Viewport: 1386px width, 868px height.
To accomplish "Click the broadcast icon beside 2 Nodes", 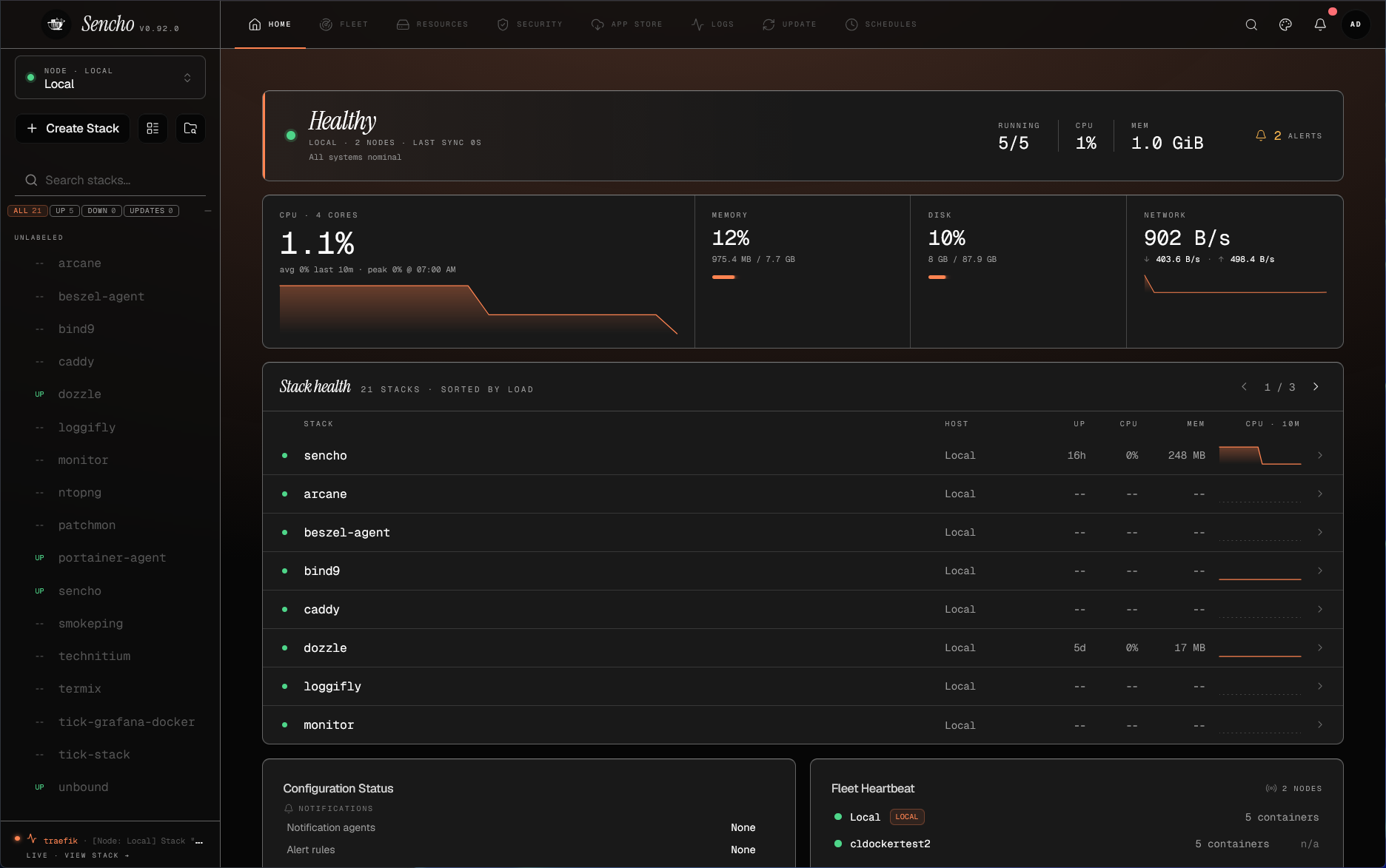I will point(1271,788).
